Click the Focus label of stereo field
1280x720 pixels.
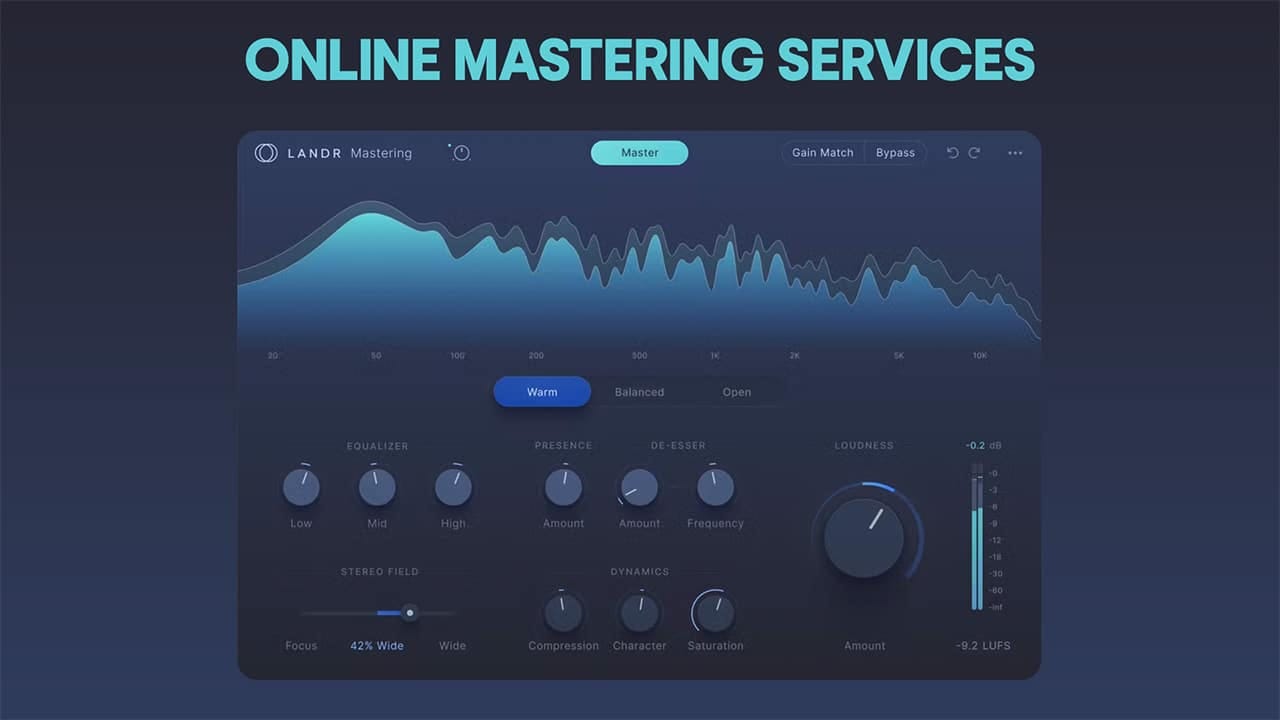(301, 646)
